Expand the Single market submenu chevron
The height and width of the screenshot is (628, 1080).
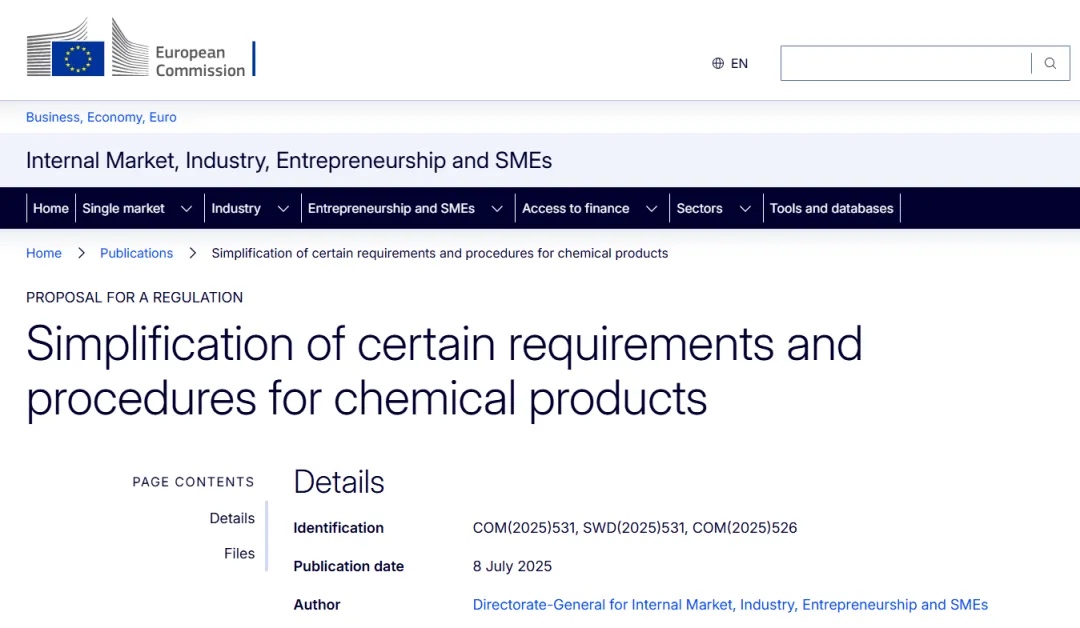(x=186, y=209)
